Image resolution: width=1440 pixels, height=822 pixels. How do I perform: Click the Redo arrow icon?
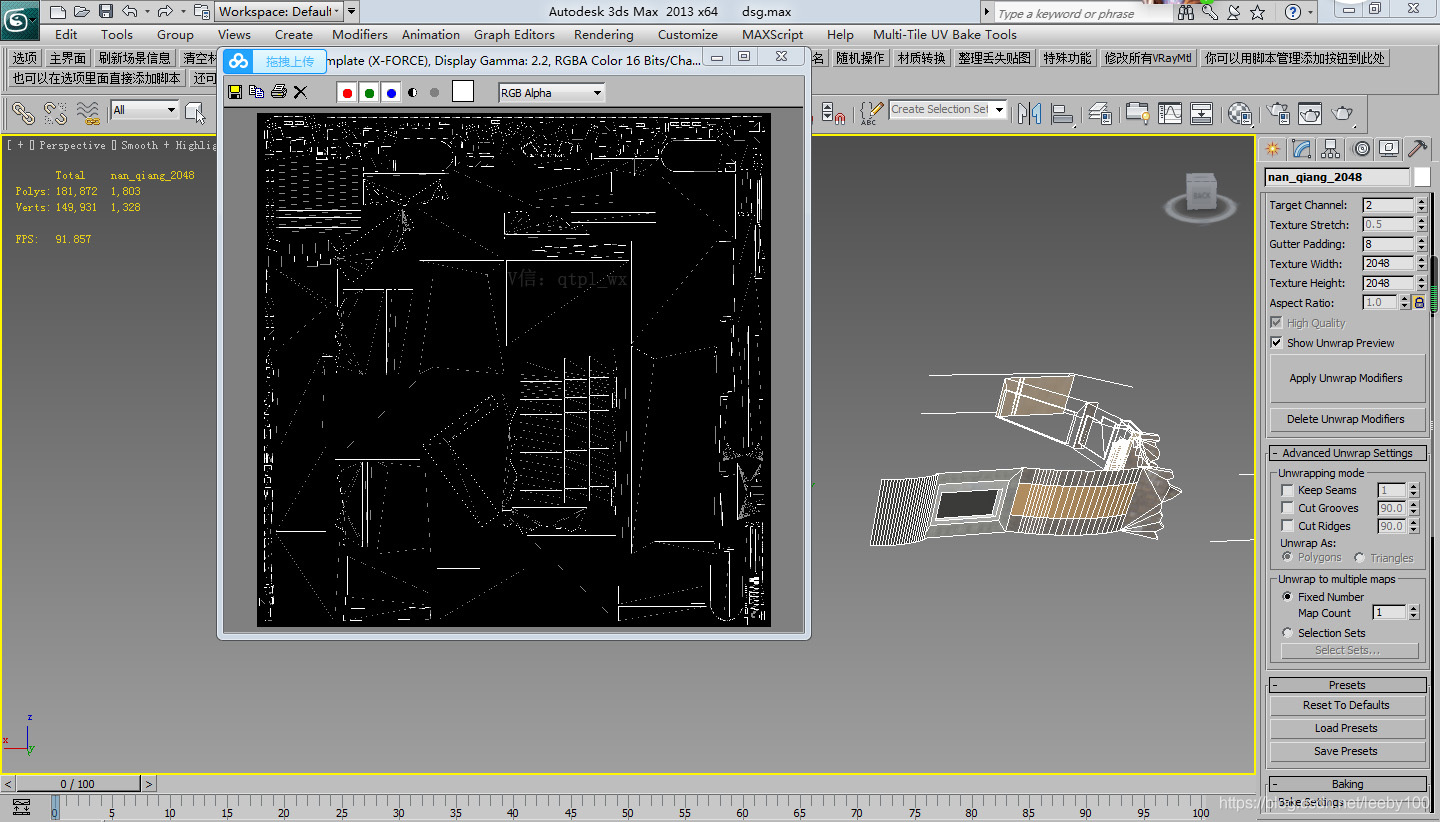[x=165, y=12]
